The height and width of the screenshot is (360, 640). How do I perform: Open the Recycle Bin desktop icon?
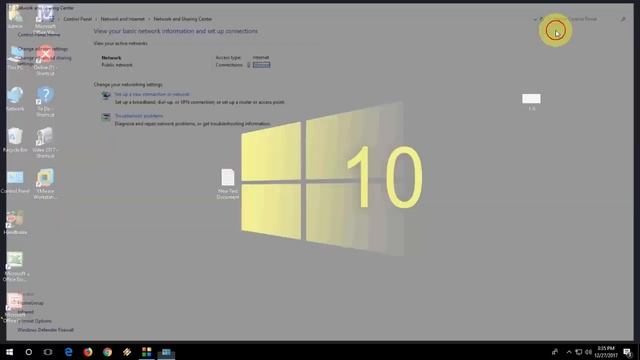click(x=15, y=140)
